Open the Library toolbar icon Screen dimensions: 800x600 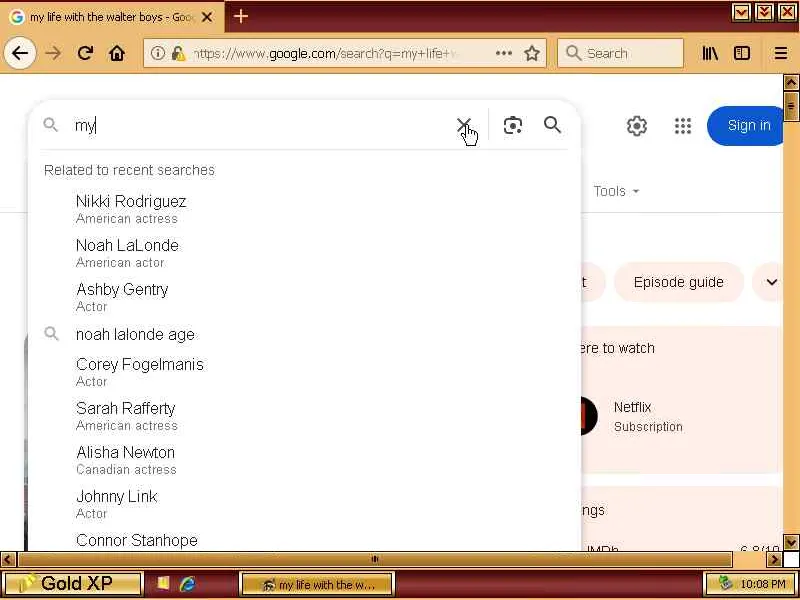tap(710, 53)
